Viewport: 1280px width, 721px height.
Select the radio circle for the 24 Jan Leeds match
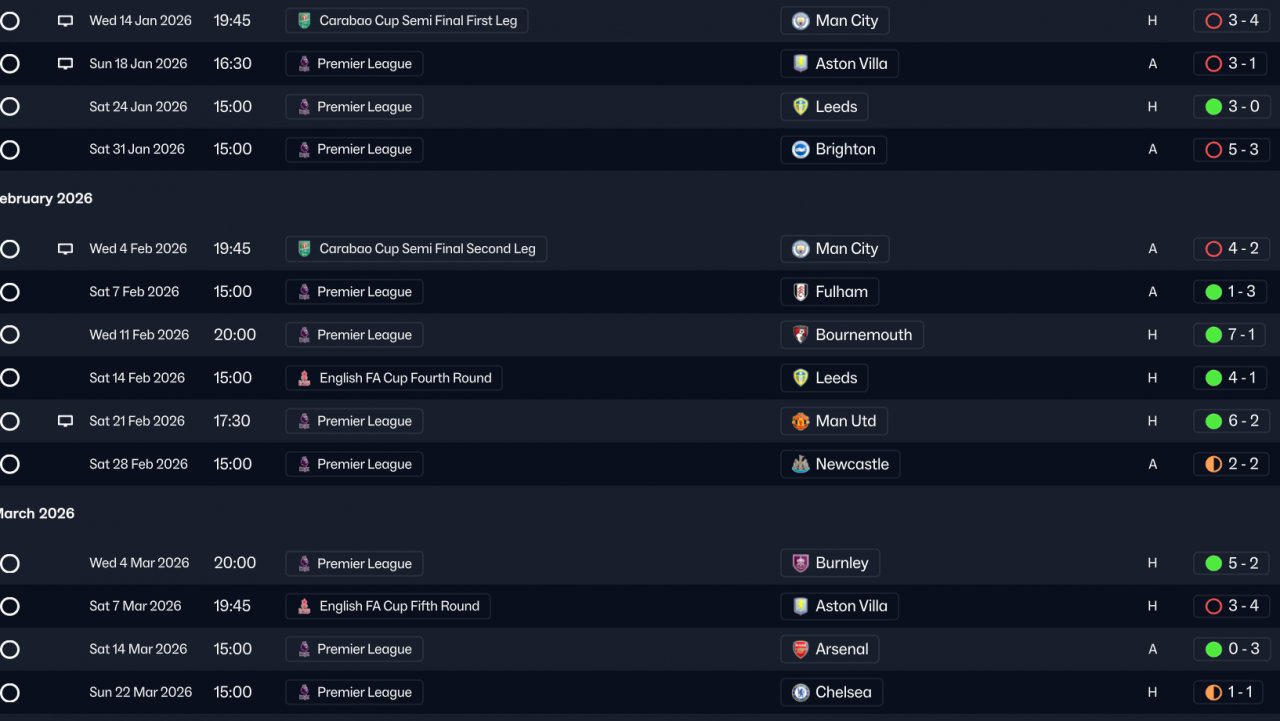point(10,107)
